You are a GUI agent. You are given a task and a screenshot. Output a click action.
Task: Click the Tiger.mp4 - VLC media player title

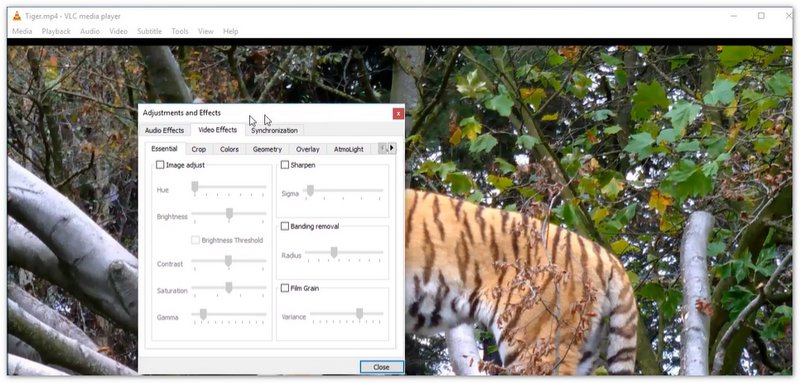coord(73,16)
